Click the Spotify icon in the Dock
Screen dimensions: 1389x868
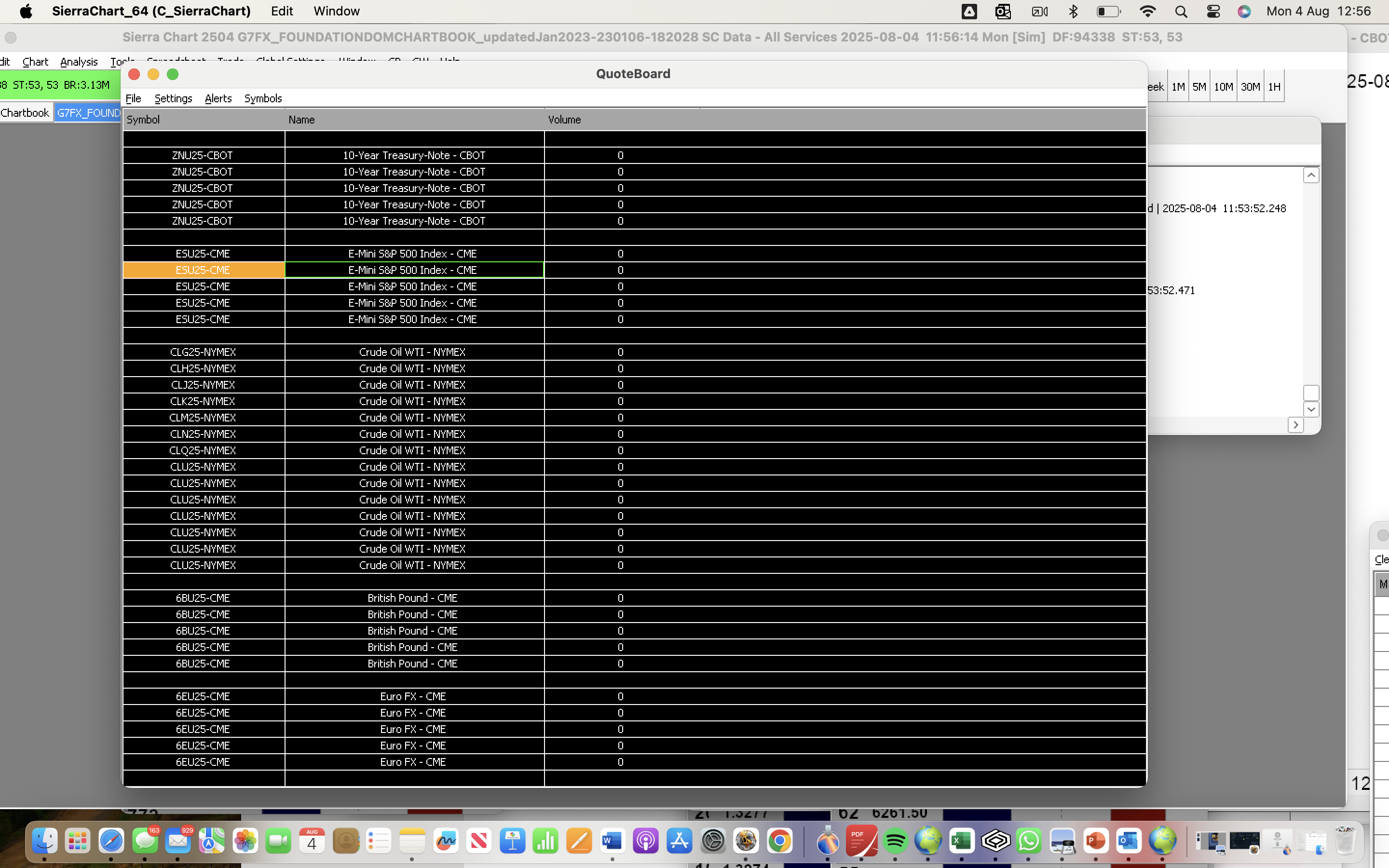896,841
